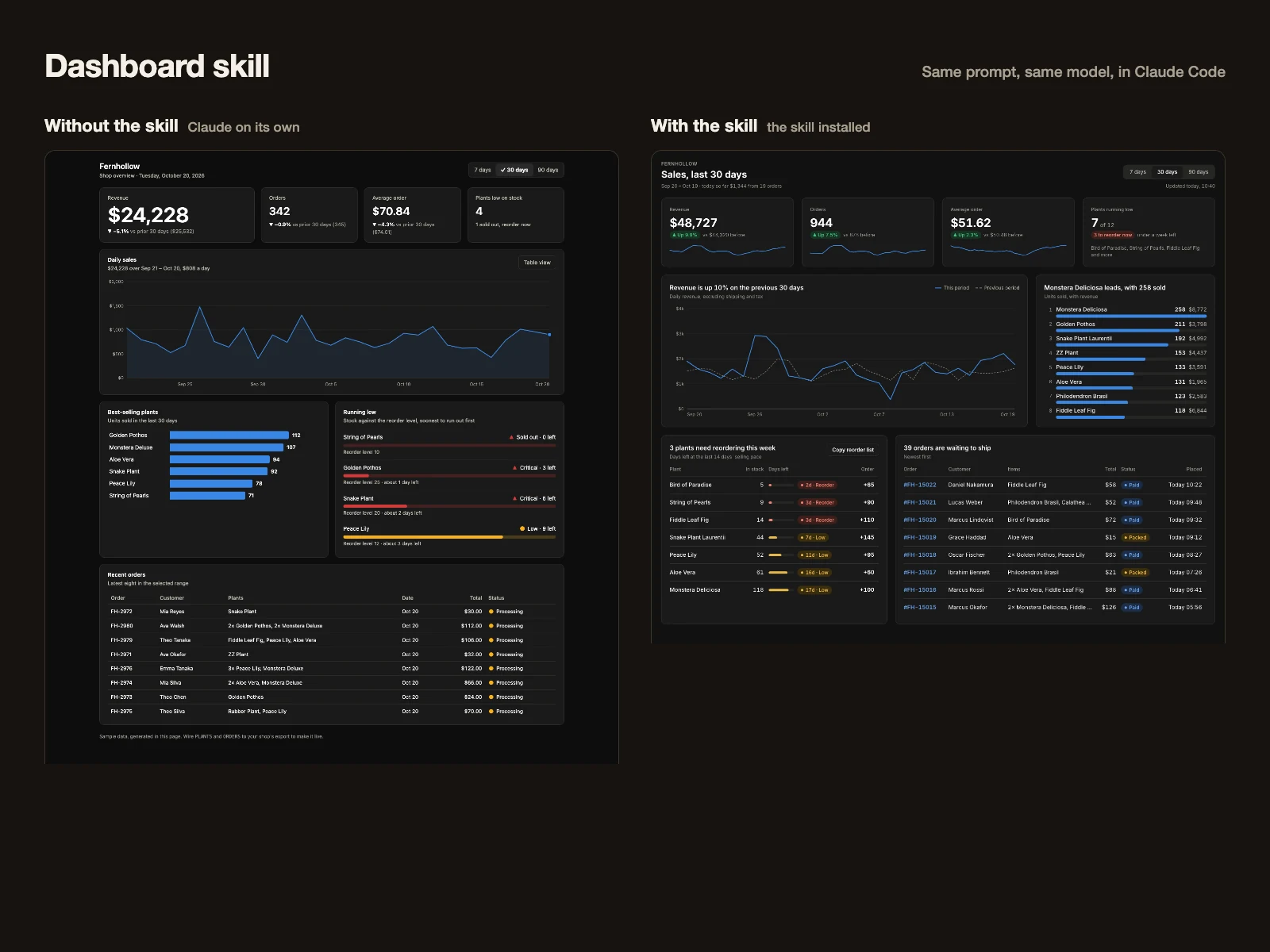Click the 3d · Reorder badge for Fiddle Leaf Fig
1270x952 pixels.
point(817,520)
